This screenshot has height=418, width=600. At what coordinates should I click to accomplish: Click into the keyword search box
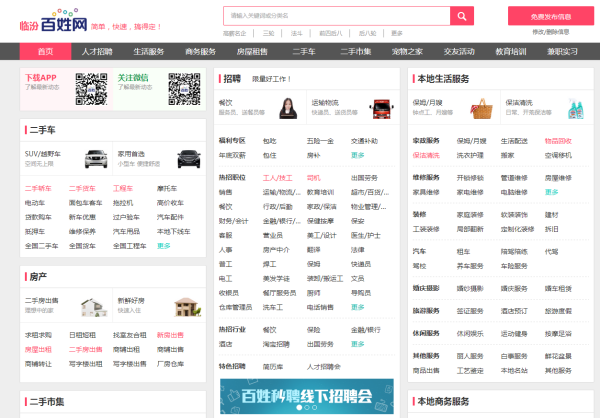(x=337, y=16)
